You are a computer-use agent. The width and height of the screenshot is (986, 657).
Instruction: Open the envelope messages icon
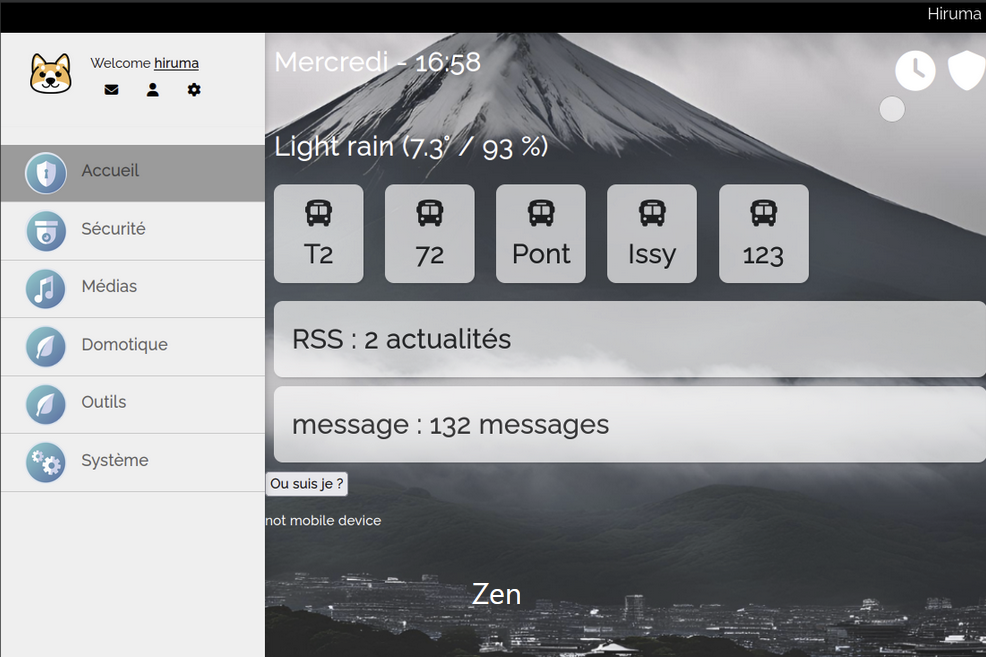pyautogui.click(x=111, y=90)
